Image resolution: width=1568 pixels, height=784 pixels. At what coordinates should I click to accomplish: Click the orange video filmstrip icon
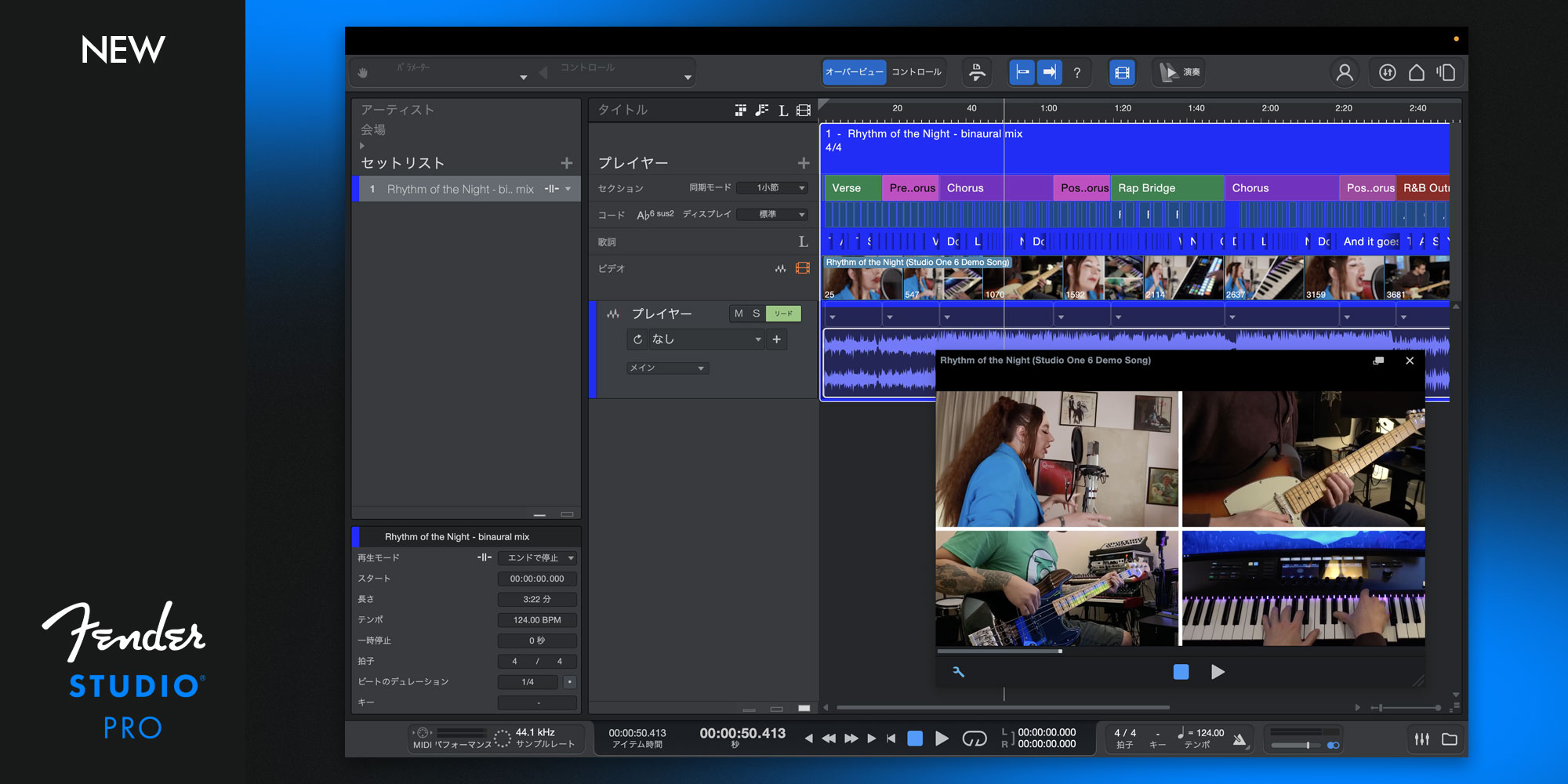coord(803,268)
